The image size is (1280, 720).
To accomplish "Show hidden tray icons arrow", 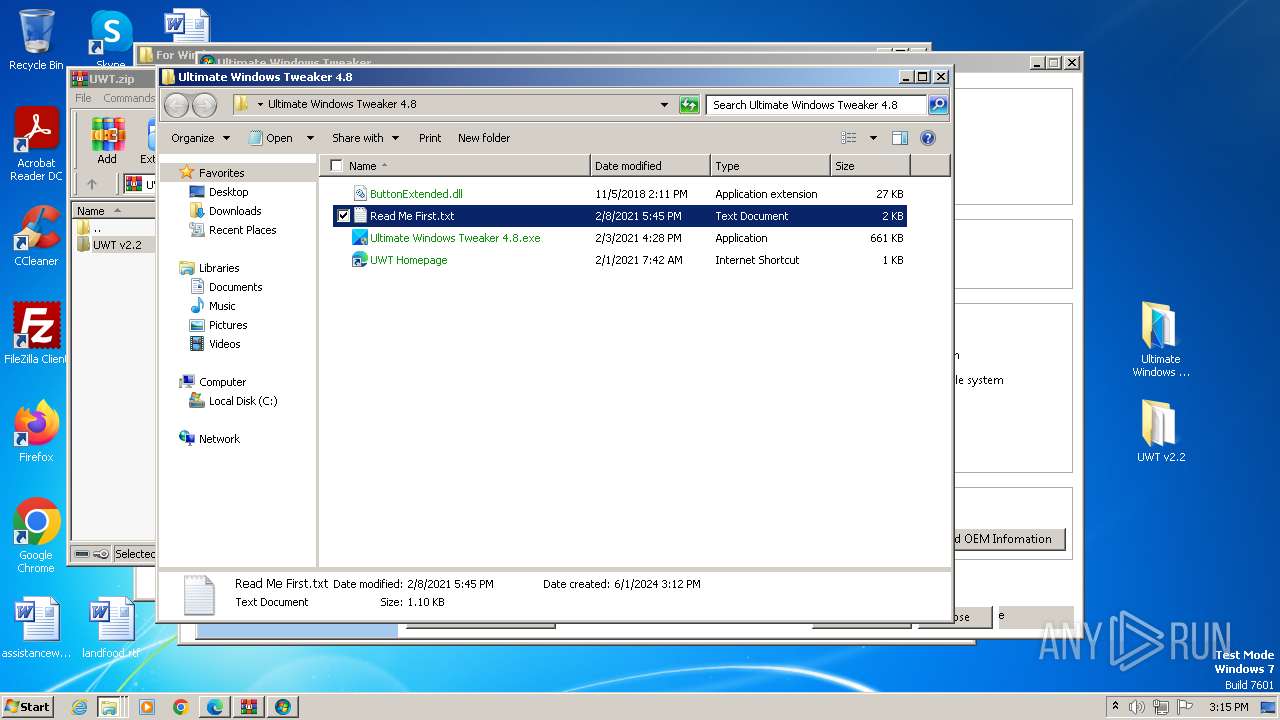I will click(1115, 707).
